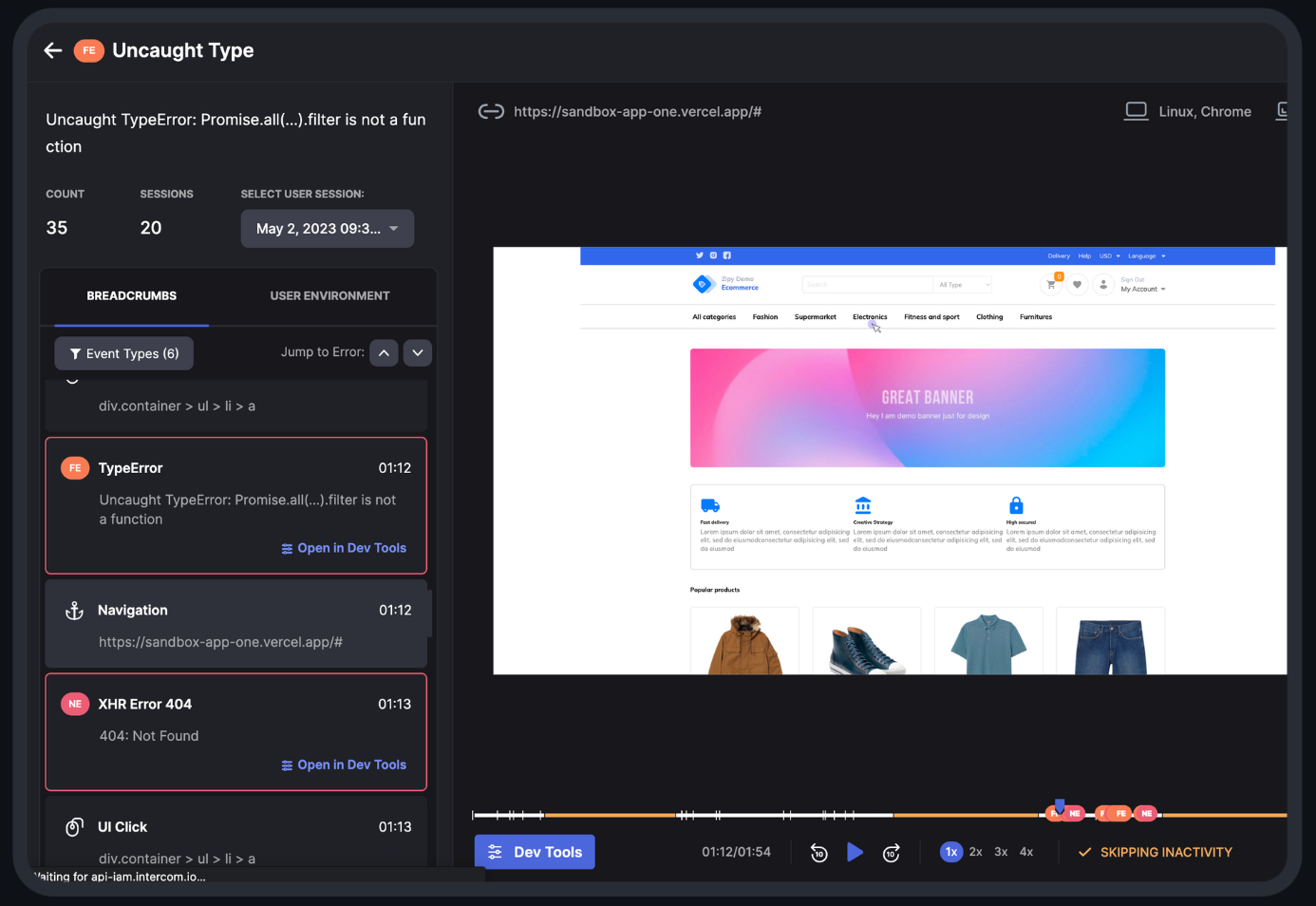The width and height of the screenshot is (1316, 906).
Task: Click the Linux, Chrome laptop icon
Action: pyautogui.click(x=1136, y=111)
